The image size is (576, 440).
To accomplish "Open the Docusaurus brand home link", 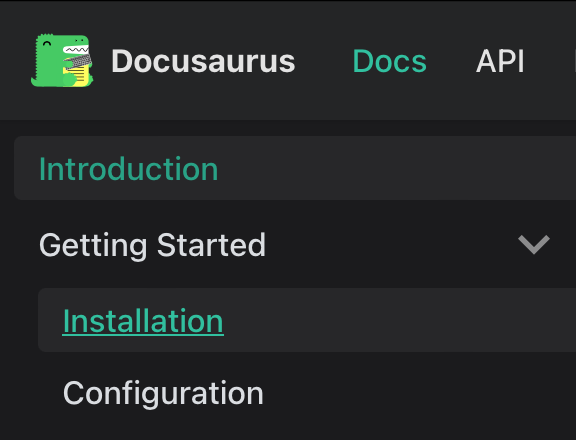I will (163, 61).
